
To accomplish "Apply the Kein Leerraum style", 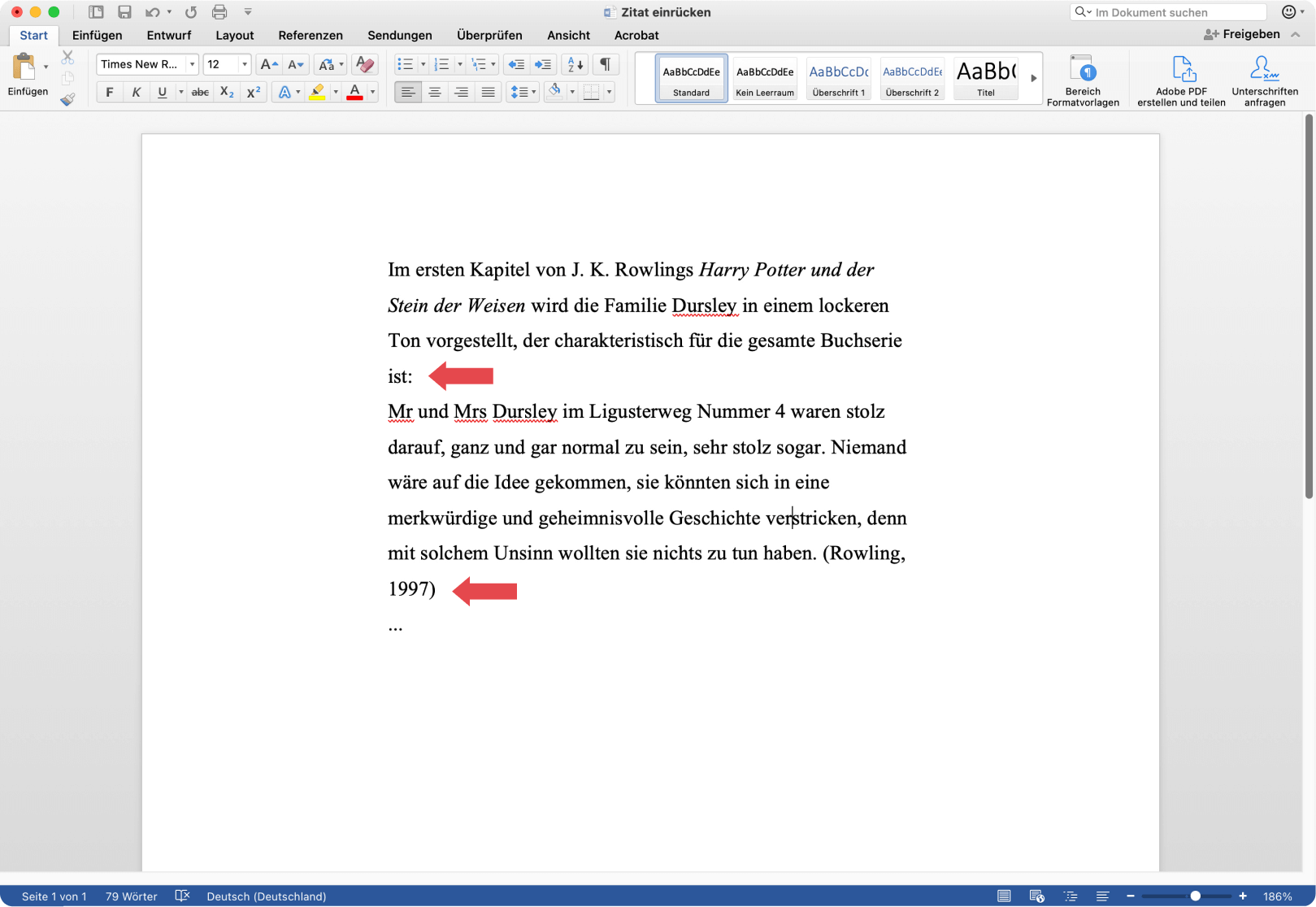I will point(765,79).
